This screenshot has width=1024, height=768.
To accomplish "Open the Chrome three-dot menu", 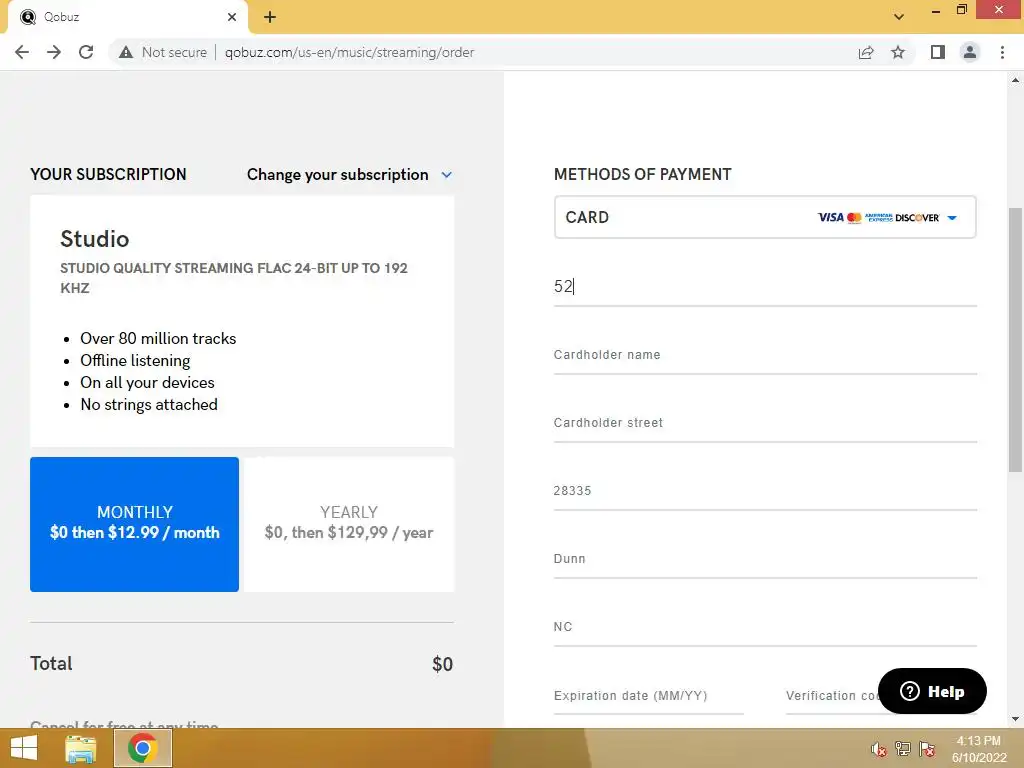I will tap(1002, 52).
